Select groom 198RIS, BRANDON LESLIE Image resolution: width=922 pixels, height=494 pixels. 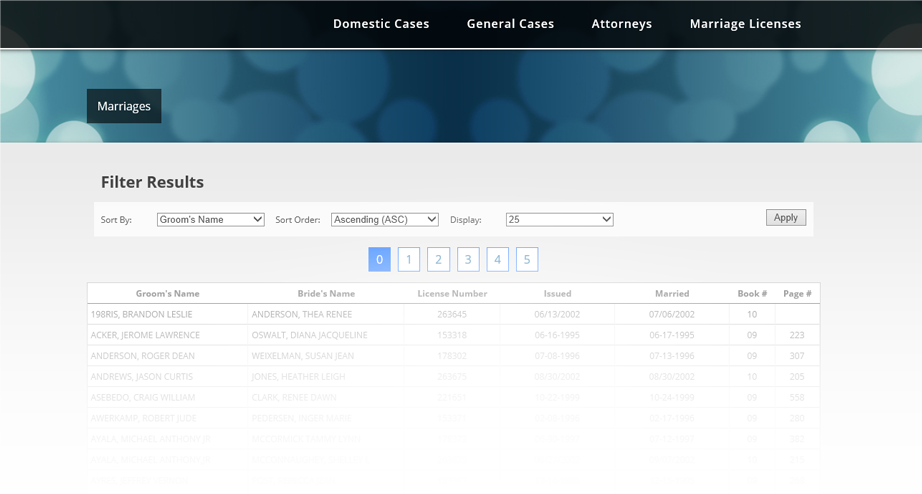[x=142, y=315]
